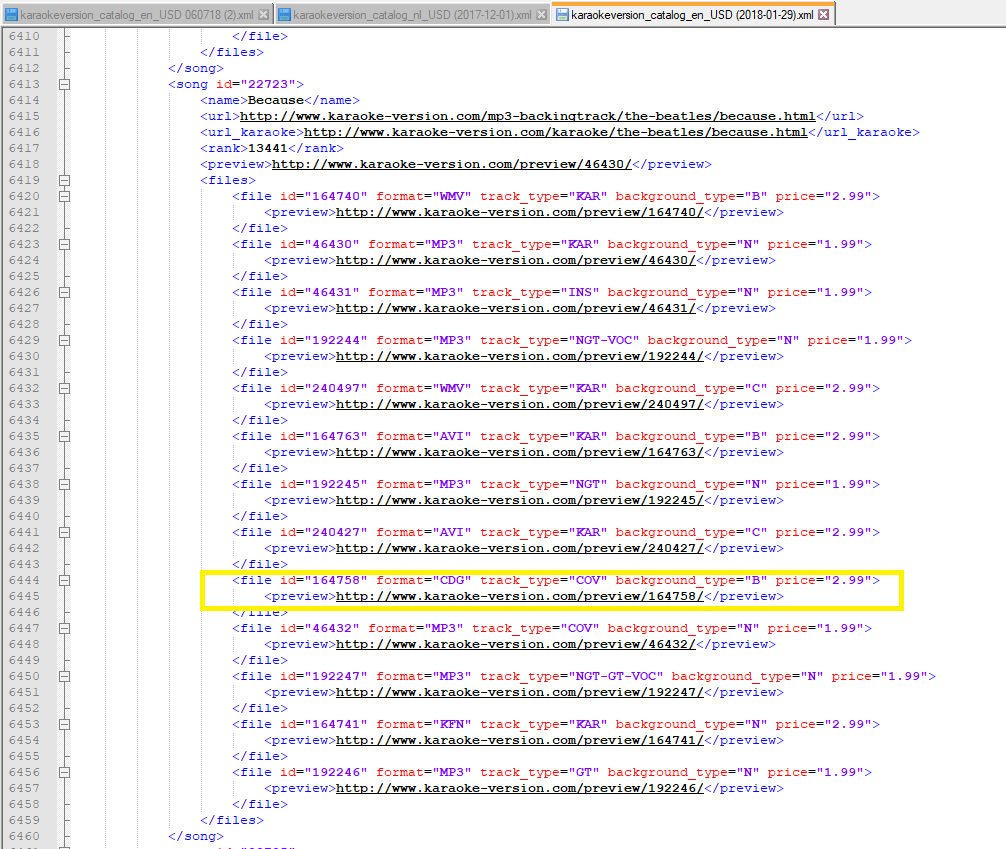This screenshot has width=1006, height=849.
Task: Collapse the files block at line 6419
Action: coord(65,181)
